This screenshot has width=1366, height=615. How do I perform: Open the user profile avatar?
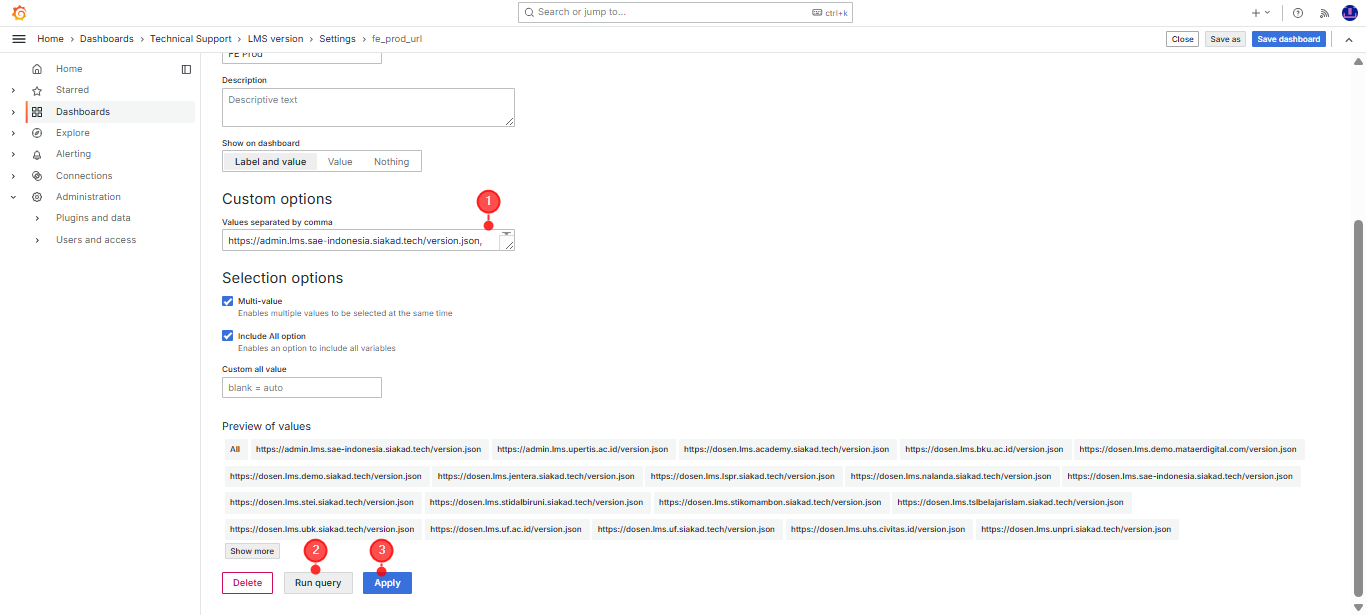(x=1349, y=13)
